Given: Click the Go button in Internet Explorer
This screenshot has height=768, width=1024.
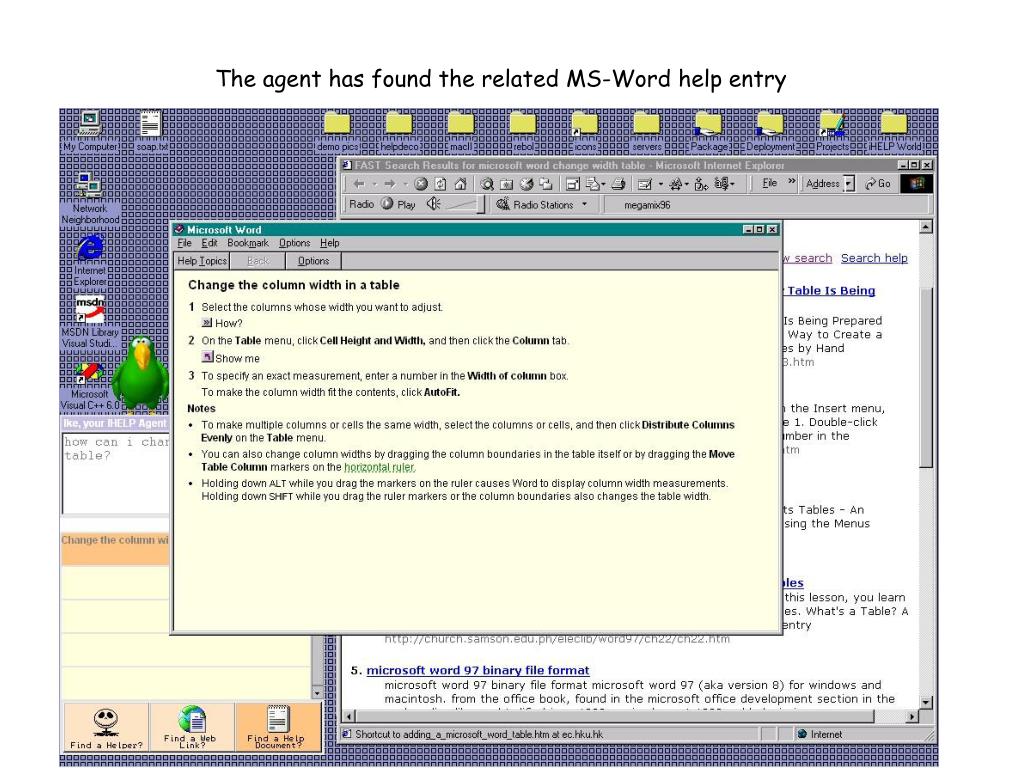Looking at the screenshot, I should [878, 184].
